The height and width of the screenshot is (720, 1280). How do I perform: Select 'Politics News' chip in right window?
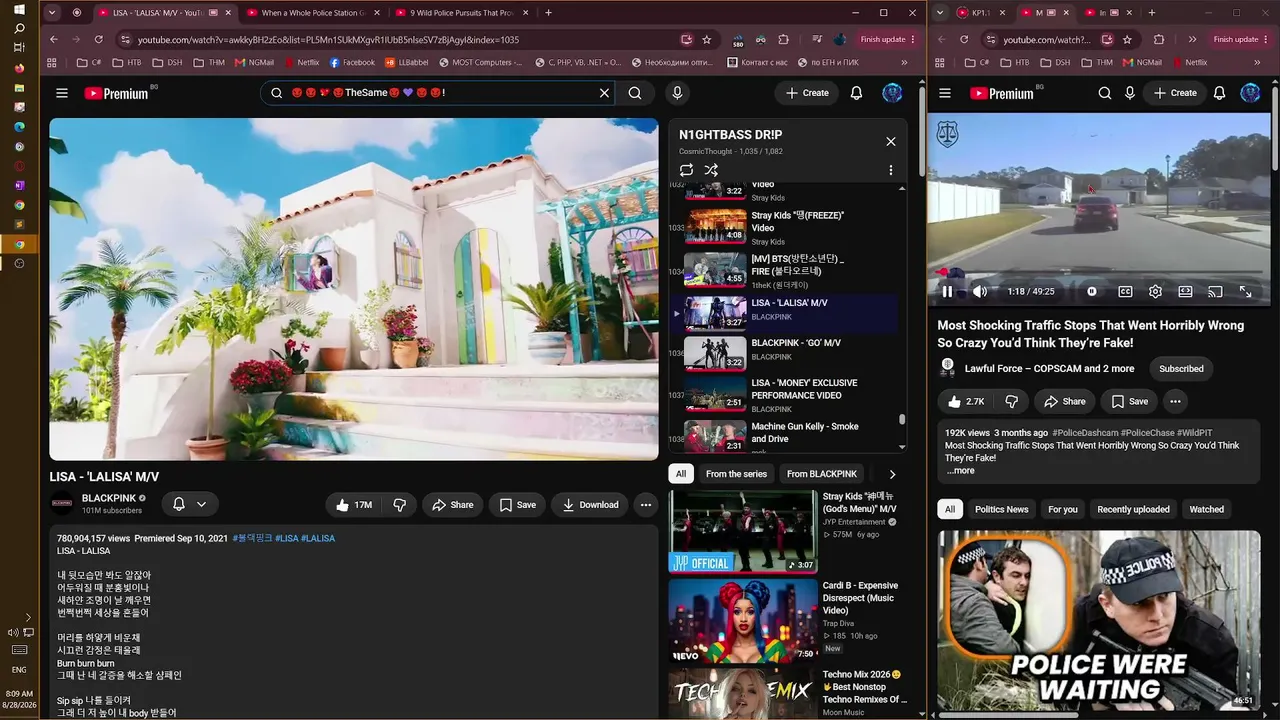[x=1002, y=509]
